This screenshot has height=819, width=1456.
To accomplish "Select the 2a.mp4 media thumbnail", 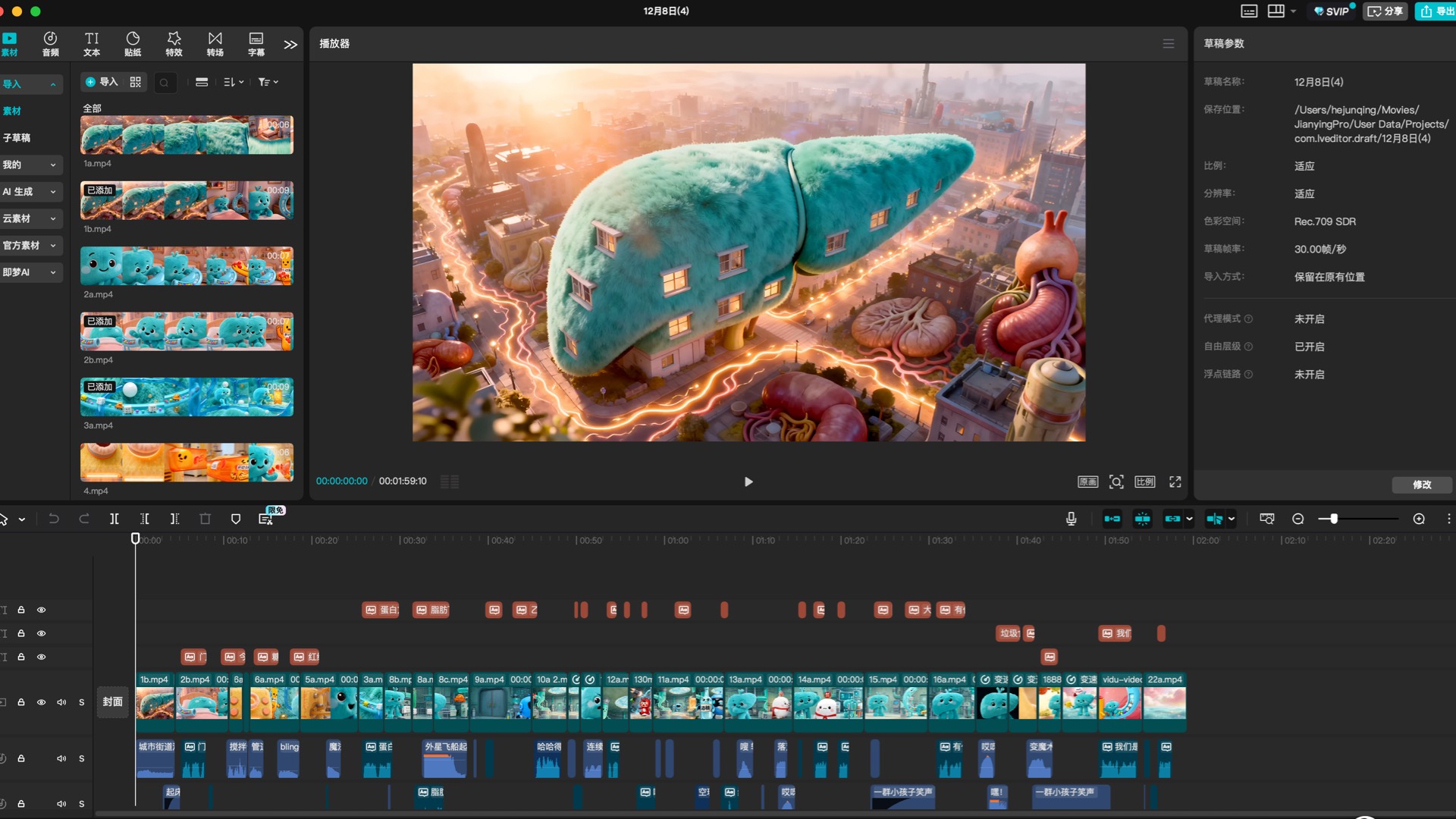I will [187, 266].
